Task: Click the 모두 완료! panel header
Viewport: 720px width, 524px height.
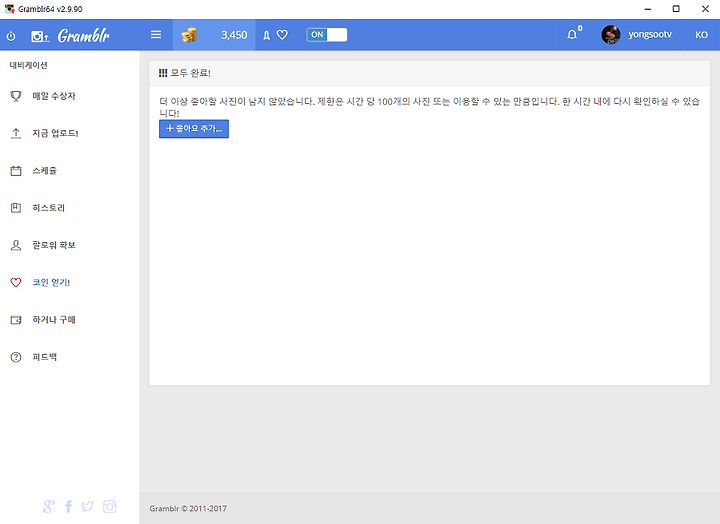Action: (x=429, y=73)
